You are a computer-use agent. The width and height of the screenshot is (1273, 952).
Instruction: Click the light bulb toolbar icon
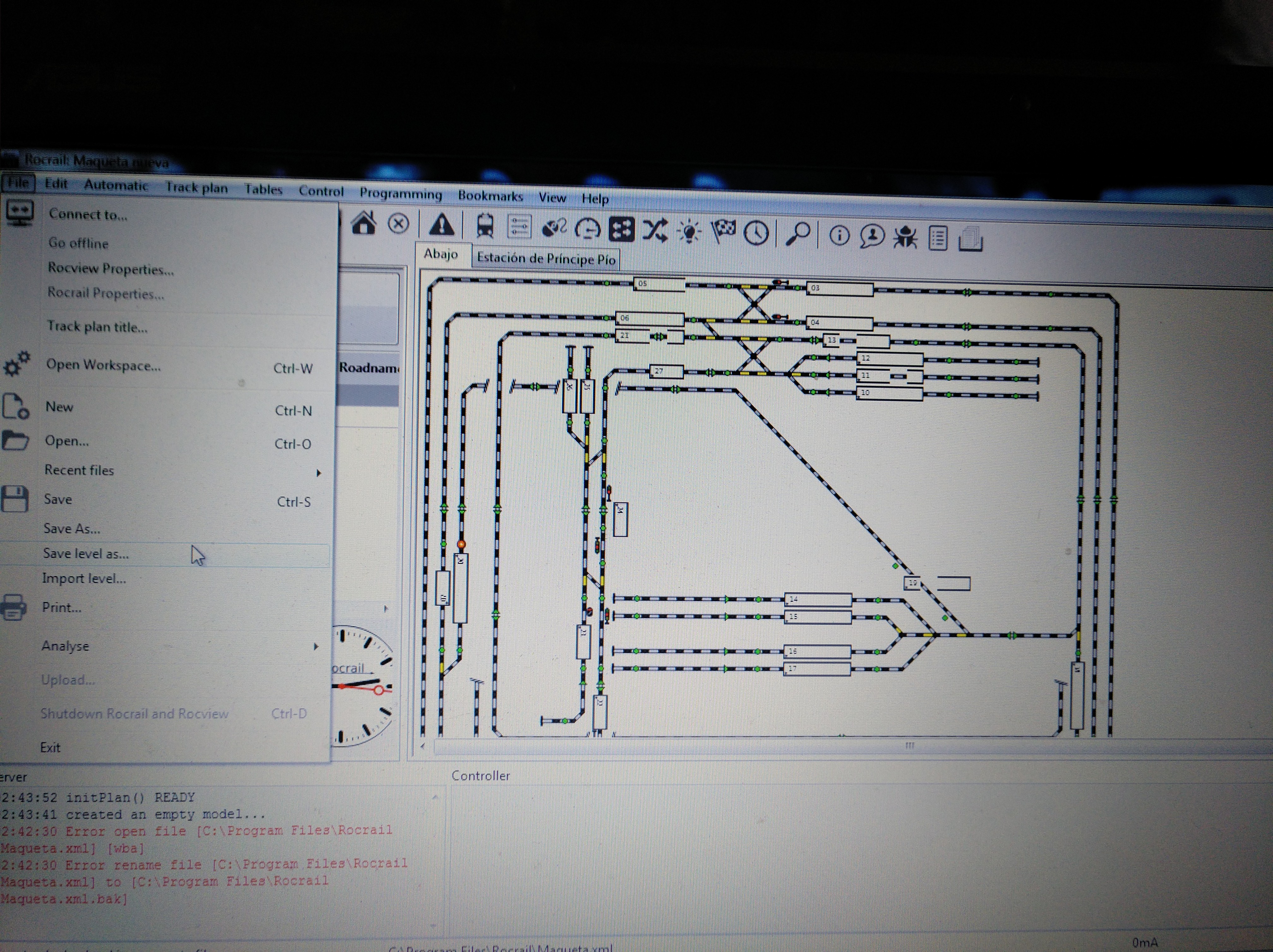point(689,232)
